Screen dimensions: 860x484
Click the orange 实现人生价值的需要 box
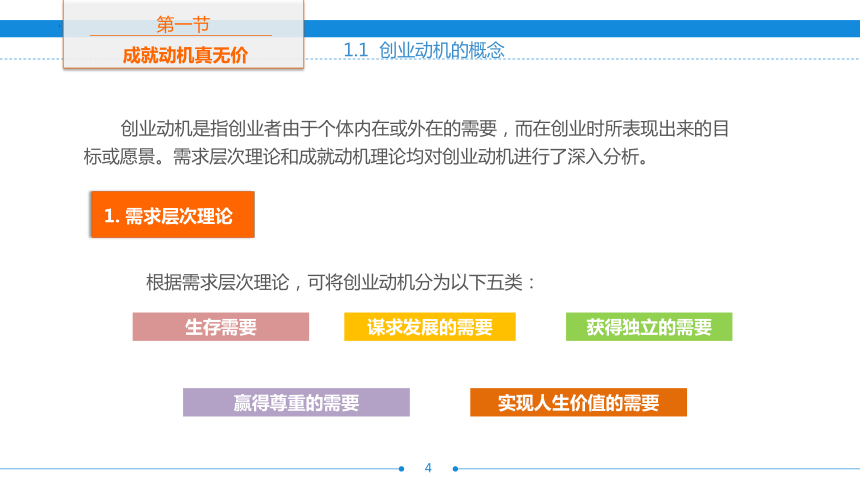point(578,402)
